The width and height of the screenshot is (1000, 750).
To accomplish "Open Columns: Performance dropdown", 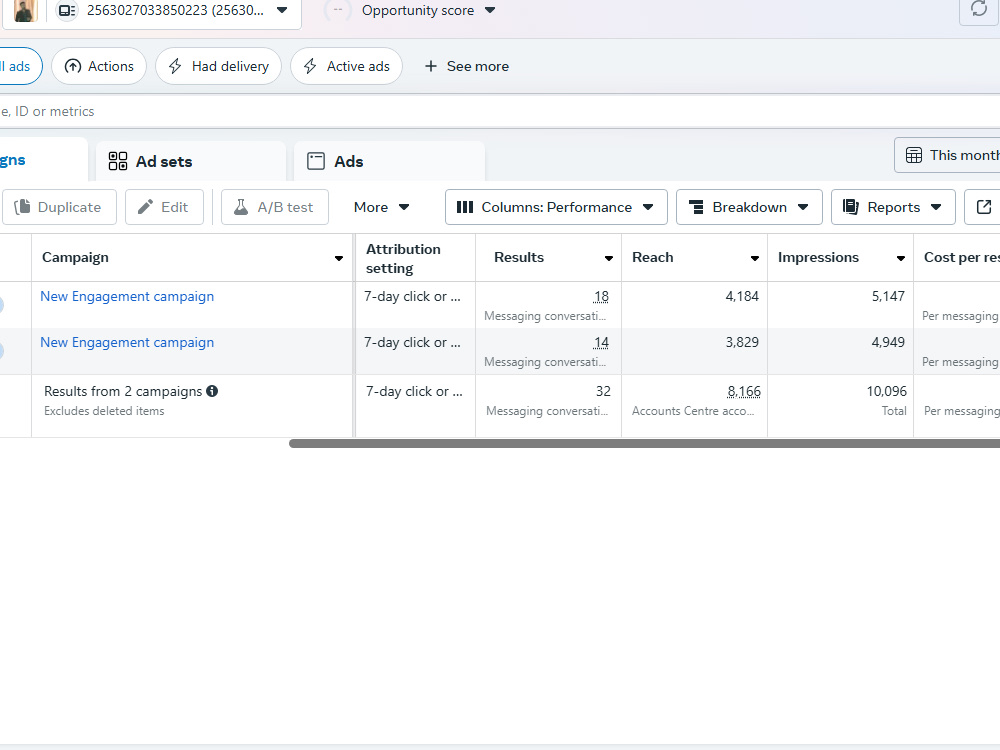I will 556,207.
